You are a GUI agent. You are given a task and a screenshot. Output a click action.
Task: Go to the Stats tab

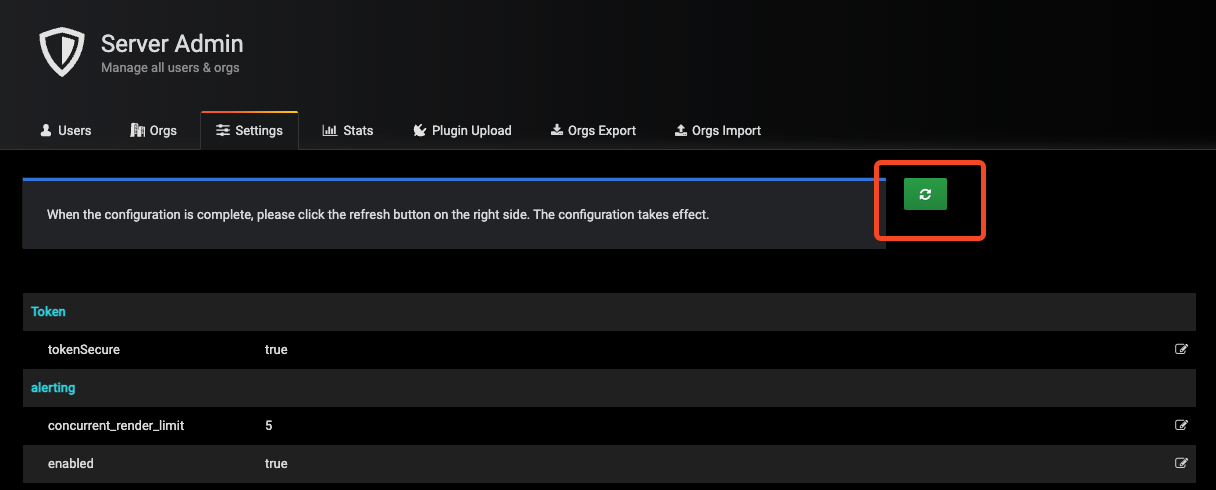(x=348, y=131)
